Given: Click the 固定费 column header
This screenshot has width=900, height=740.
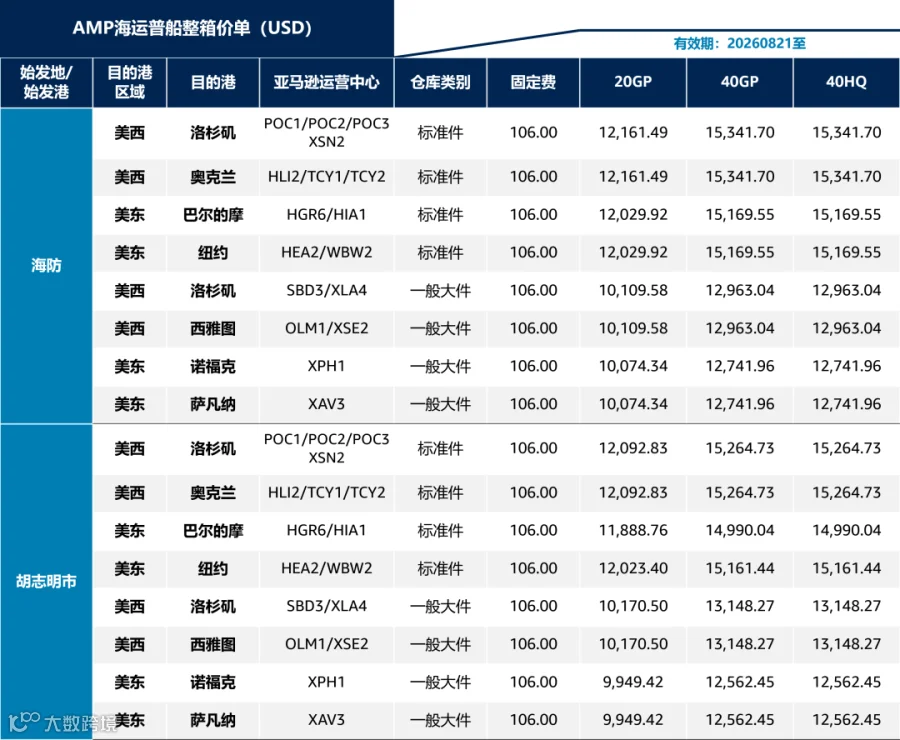Looking at the screenshot, I should [533, 82].
